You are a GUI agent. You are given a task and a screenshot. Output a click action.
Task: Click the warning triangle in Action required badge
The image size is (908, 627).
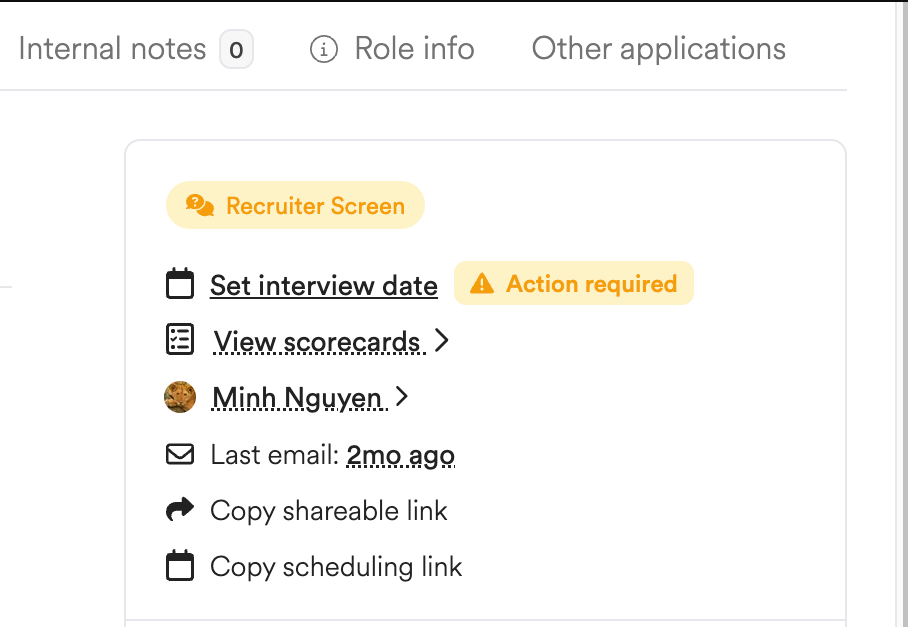click(x=482, y=284)
